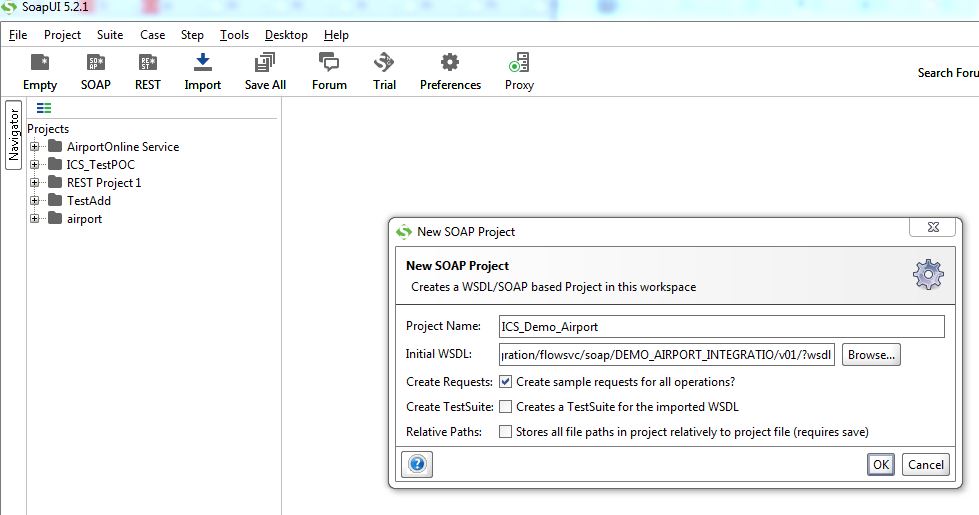Click the Search Forum field
The width and height of the screenshot is (979, 515).
point(948,72)
